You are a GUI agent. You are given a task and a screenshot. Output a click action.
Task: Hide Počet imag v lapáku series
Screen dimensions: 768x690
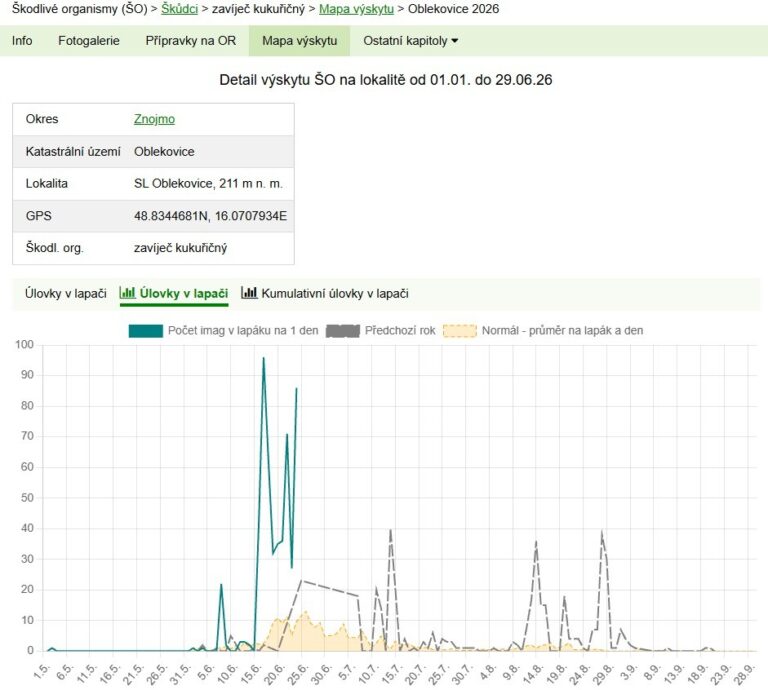(x=243, y=331)
